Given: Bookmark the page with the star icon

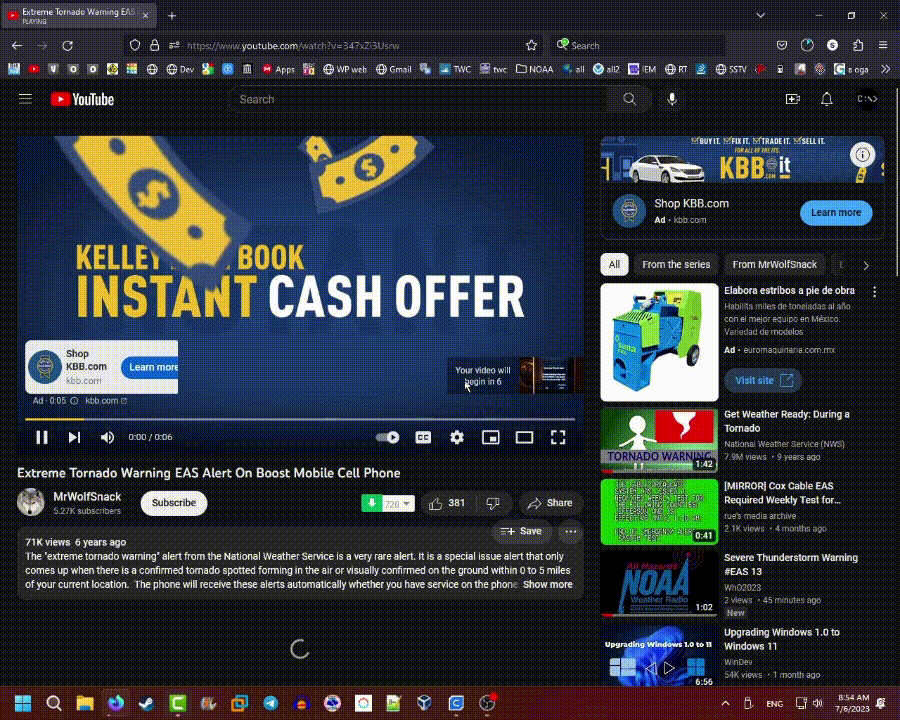Looking at the screenshot, I should pyautogui.click(x=532, y=45).
